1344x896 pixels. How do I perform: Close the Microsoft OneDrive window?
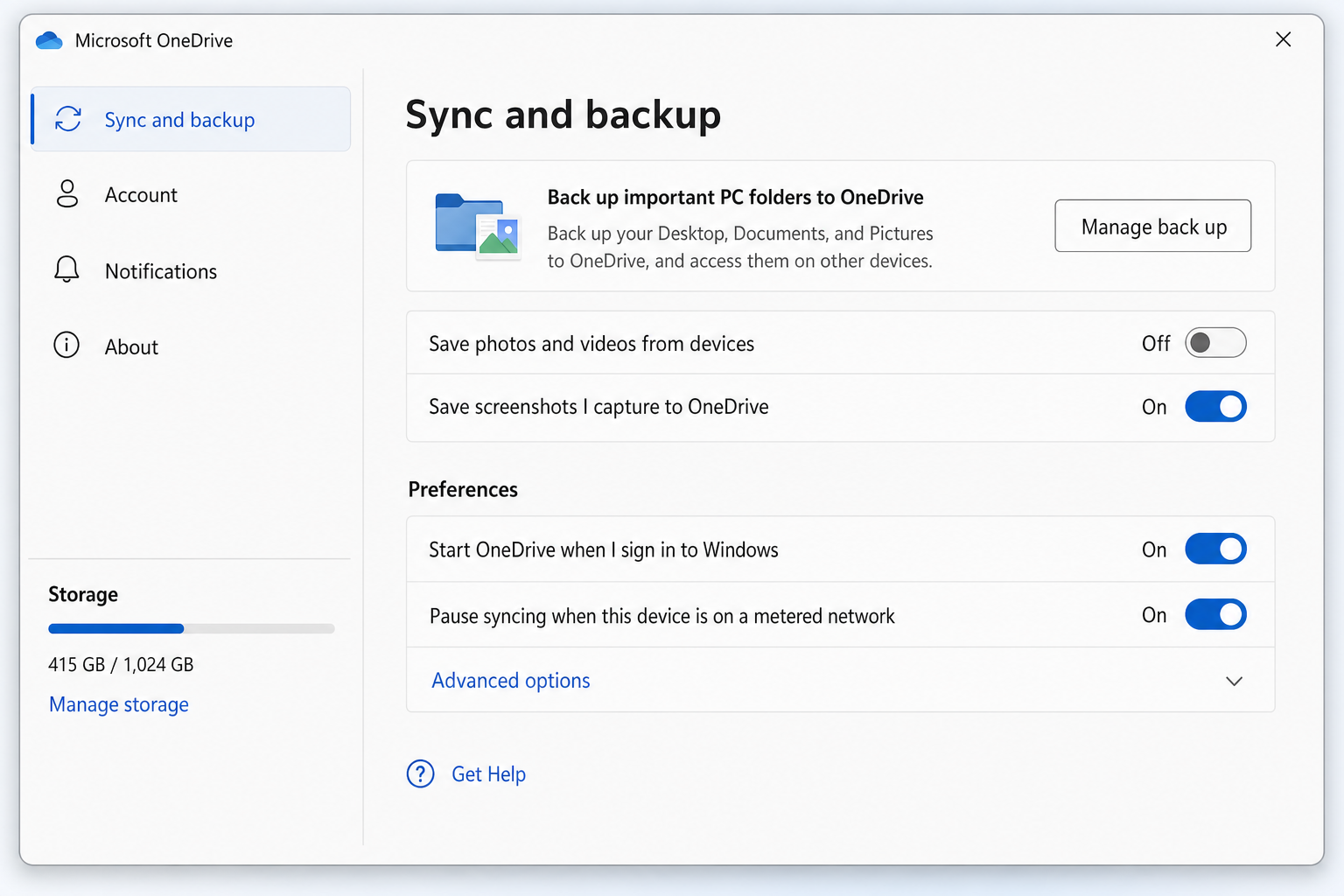1283,39
